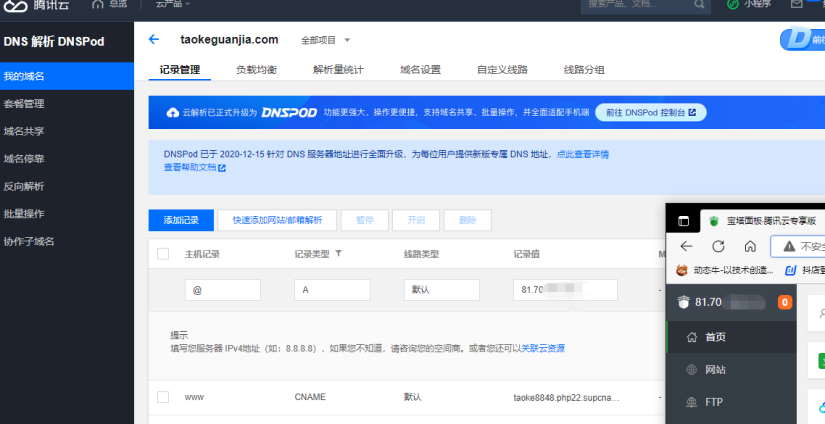The width and height of the screenshot is (825, 424).
Task: Expand the 云产品 dropdown menu
Action: pos(173,4)
